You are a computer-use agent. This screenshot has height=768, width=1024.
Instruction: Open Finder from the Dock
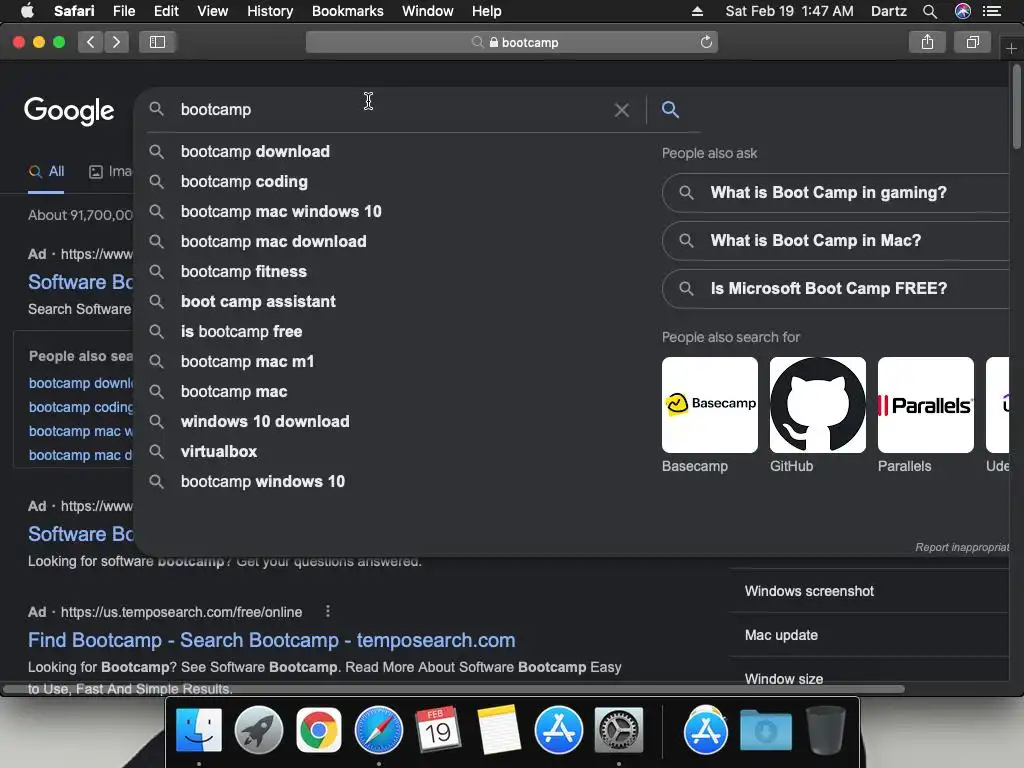(199, 730)
